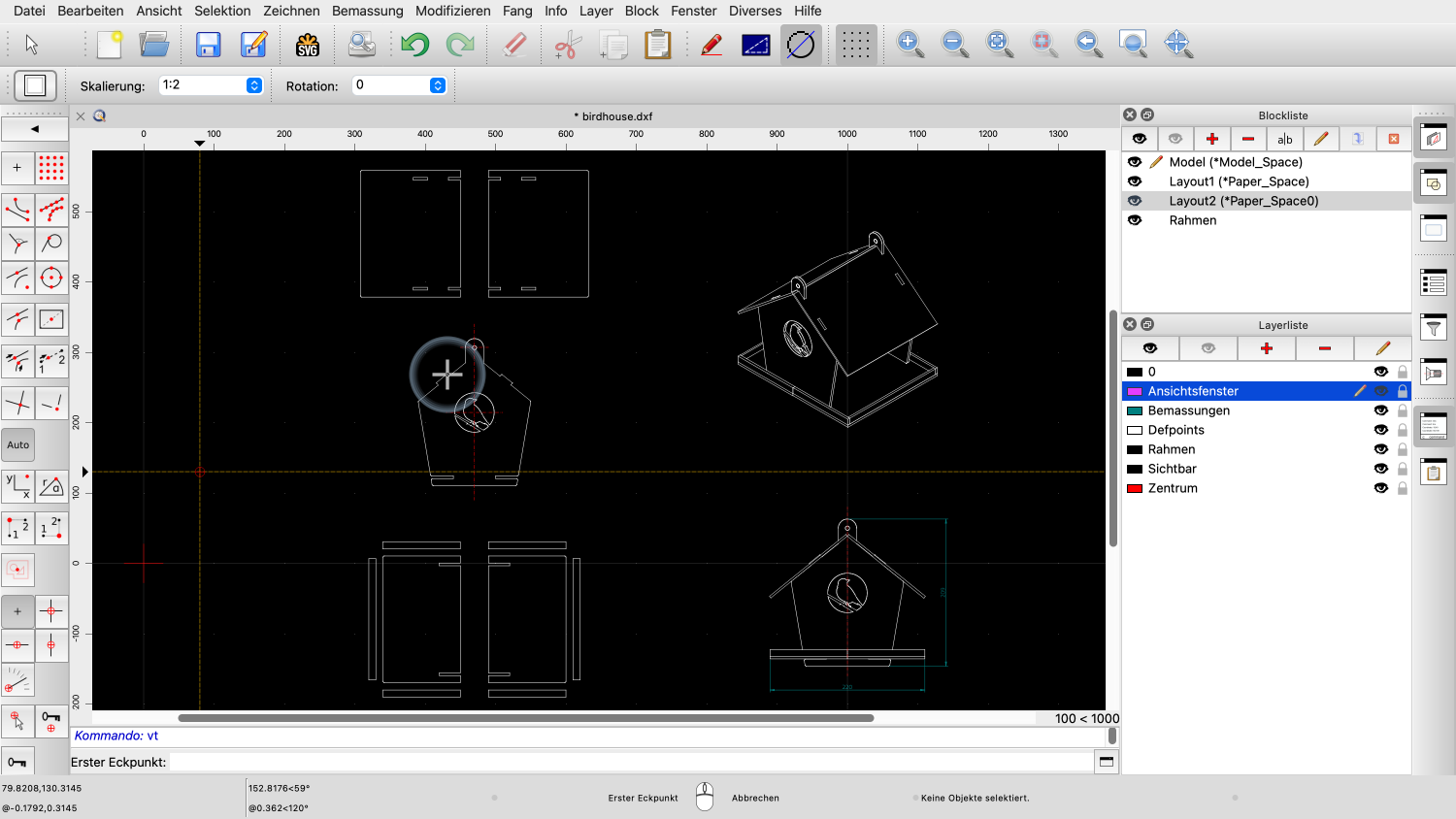Viewport: 1456px width, 819px height.
Task: Click the grid snap dots icon in toolbar
Action: click(855, 44)
